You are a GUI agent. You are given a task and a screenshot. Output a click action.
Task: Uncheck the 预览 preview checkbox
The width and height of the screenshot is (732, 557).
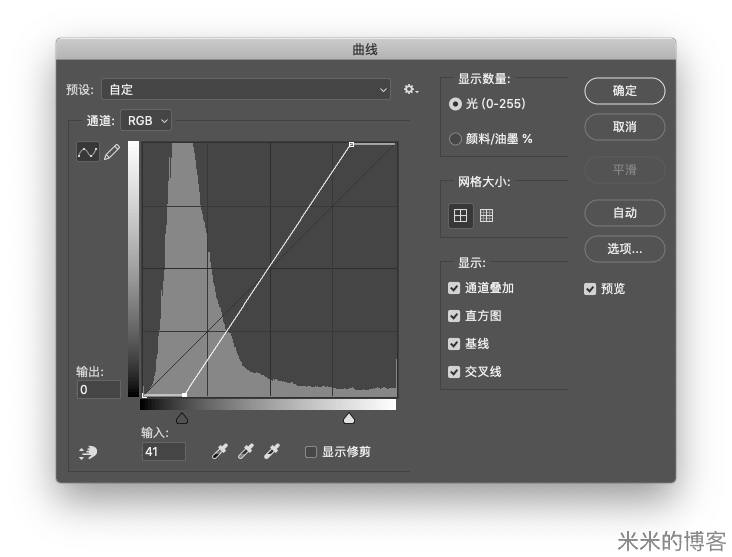coord(590,289)
